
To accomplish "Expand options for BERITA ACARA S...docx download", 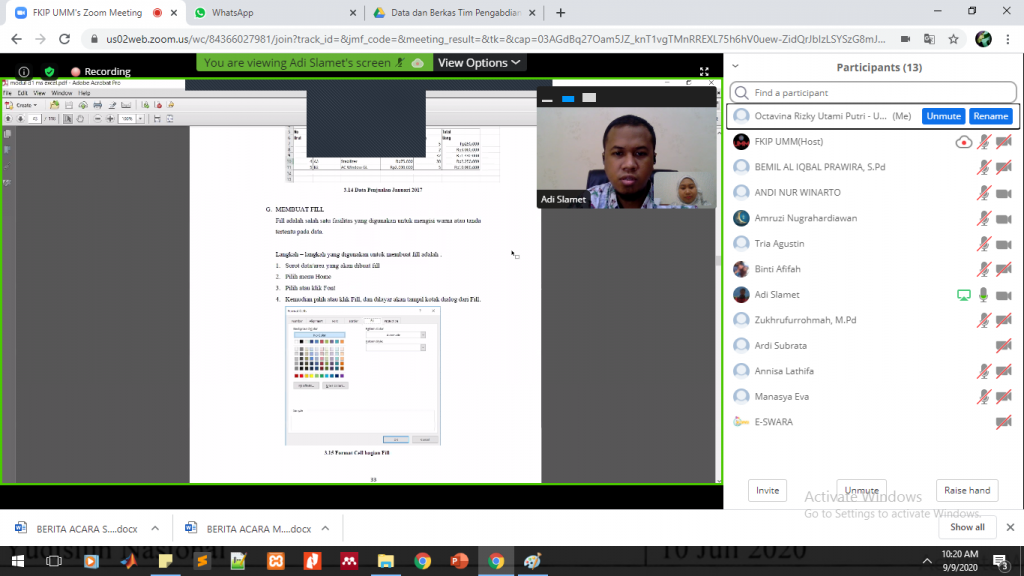I will [x=155, y=527].
